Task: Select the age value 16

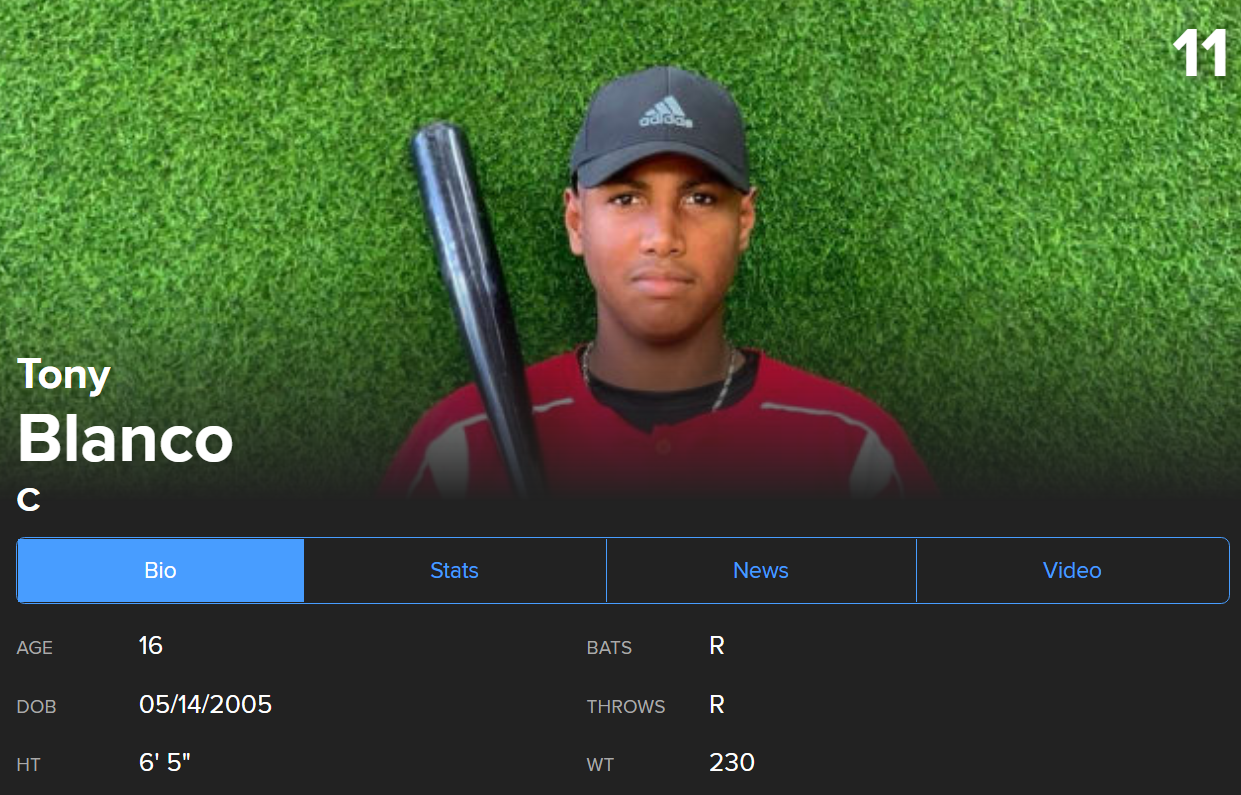Action: pos(151,646)
